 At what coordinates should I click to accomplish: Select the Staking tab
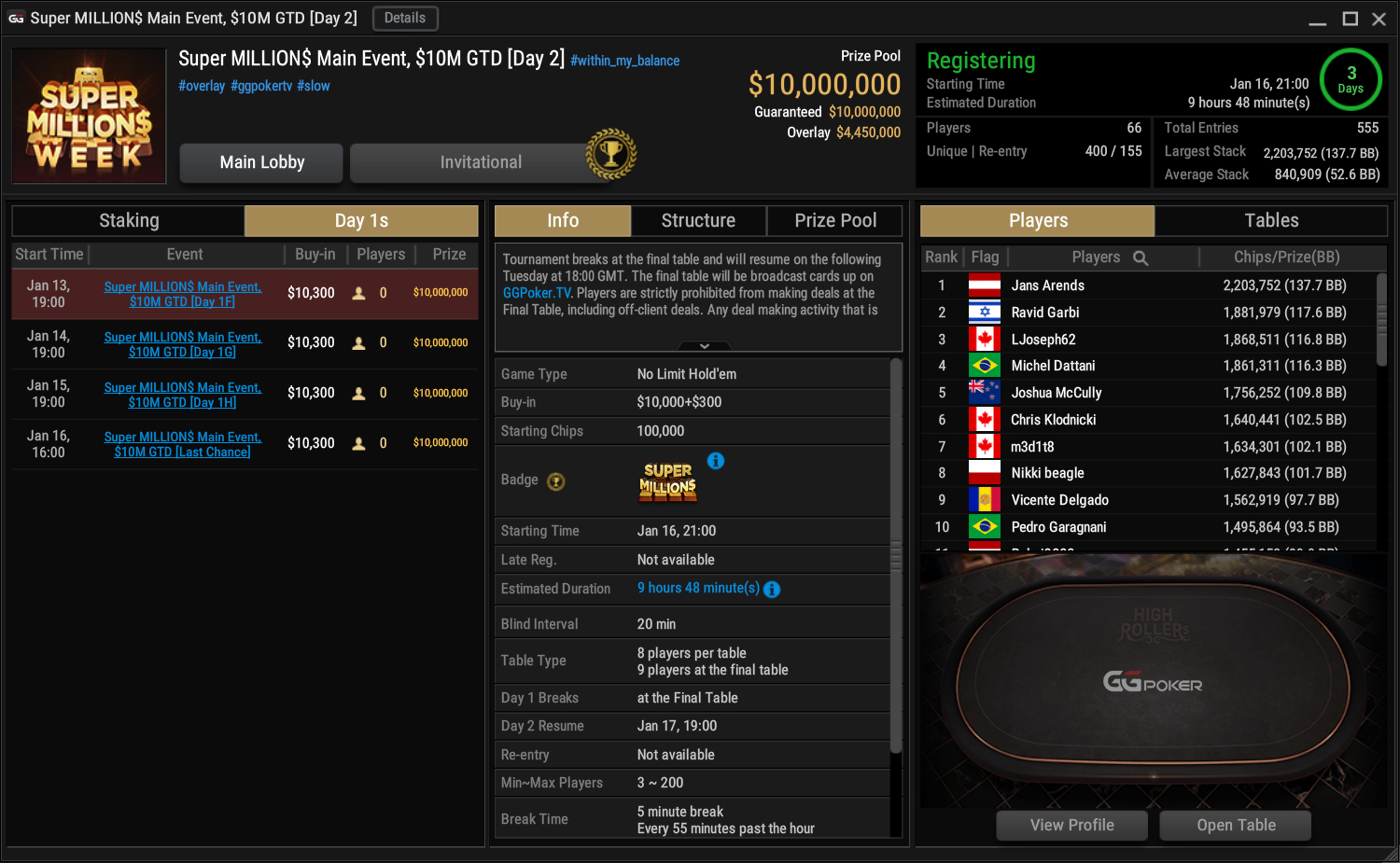point(129,221)
